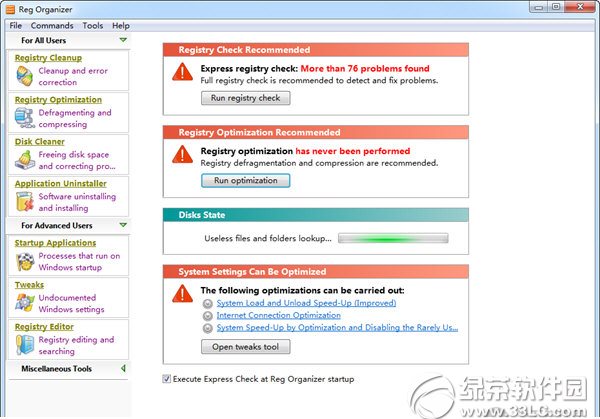
Task: Click the Reg Organizer title bar icon
Action: (10, 9)
